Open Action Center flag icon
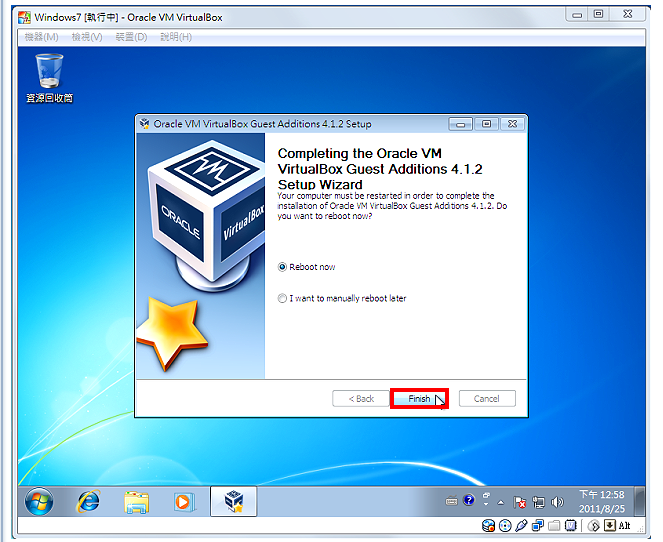 coord(519,502)
